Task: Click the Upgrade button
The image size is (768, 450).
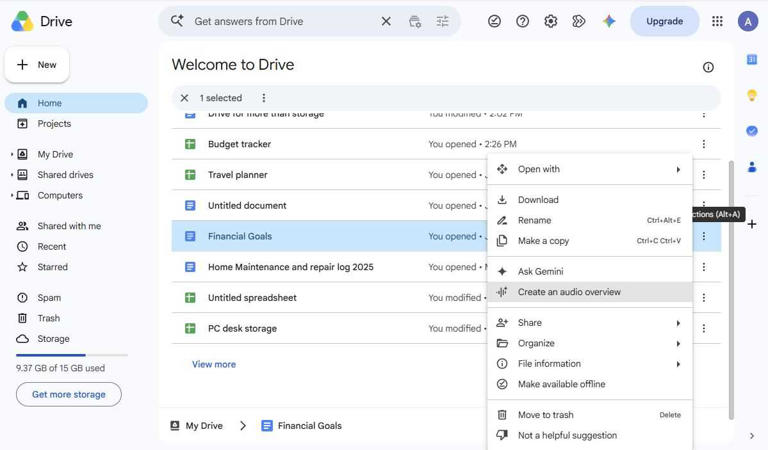Action: click(x=664, y=21)
